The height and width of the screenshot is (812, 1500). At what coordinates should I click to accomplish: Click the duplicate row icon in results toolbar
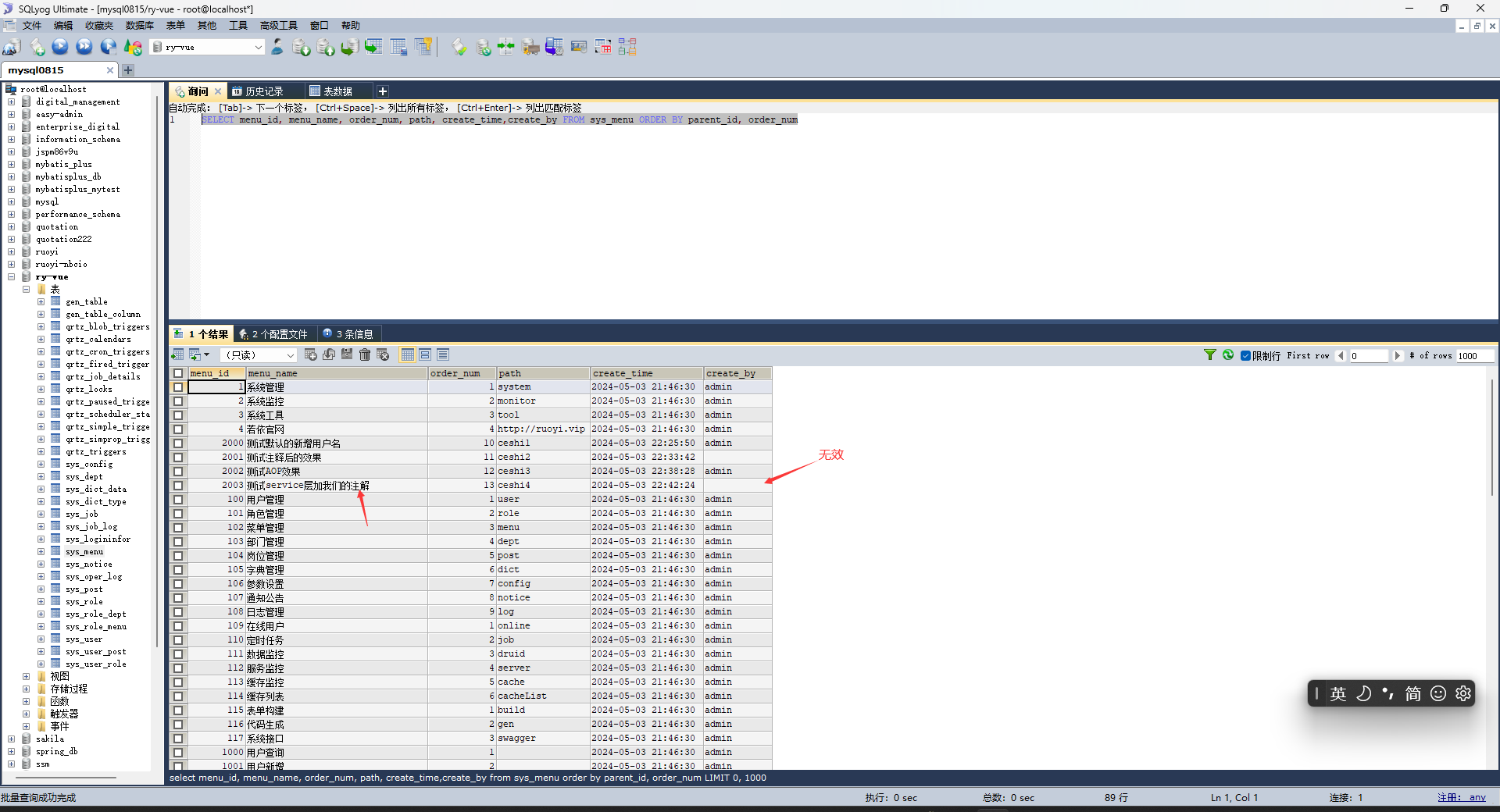click(329, 355)
